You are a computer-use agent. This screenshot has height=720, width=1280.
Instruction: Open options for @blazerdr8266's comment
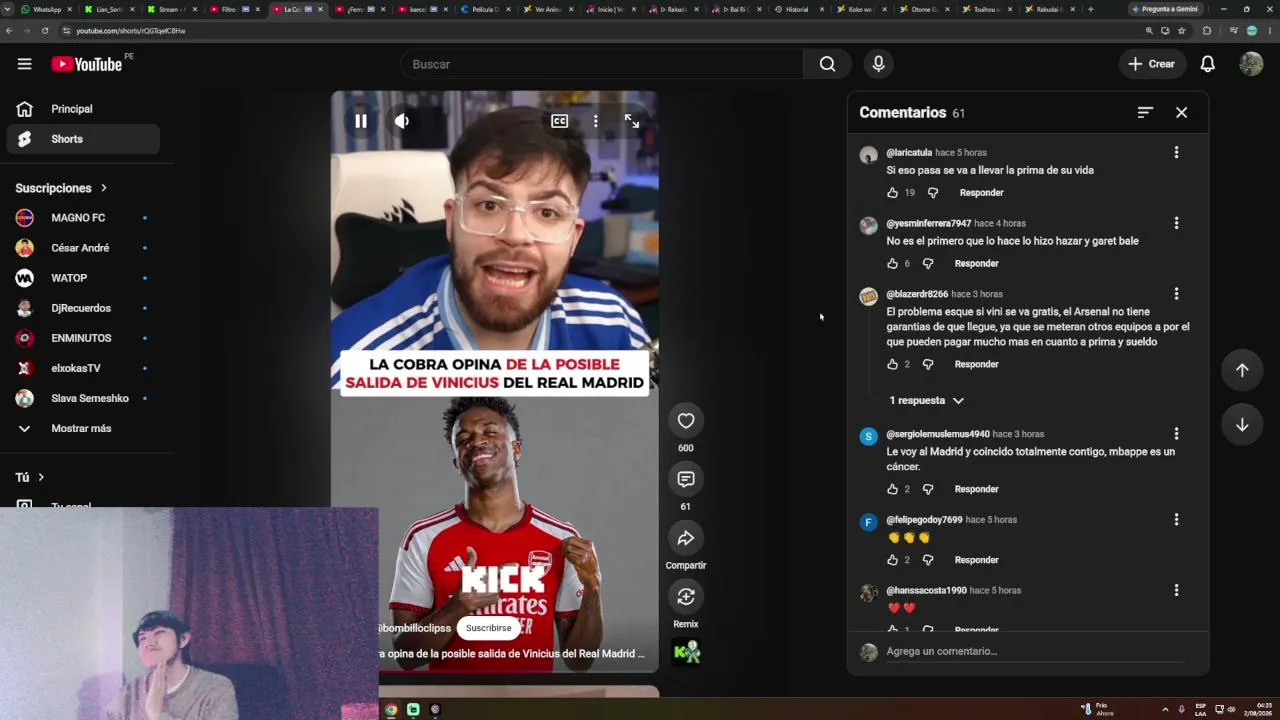click(1176, 294)
